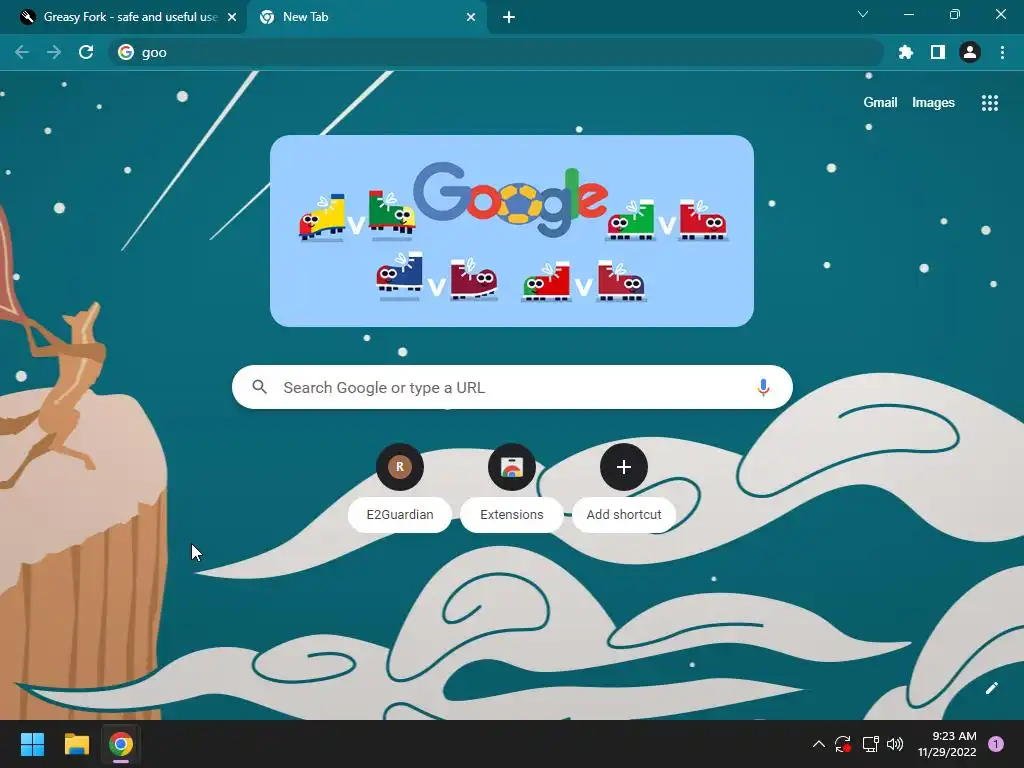Open File Explorer from taskbar

click(x=76, y=744)
